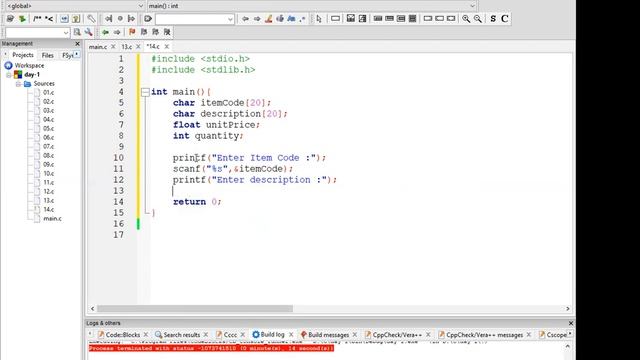Close the Build log tab
Viewport: 640px width, 360px height.
pyautogui.click(x=291, y=335)
